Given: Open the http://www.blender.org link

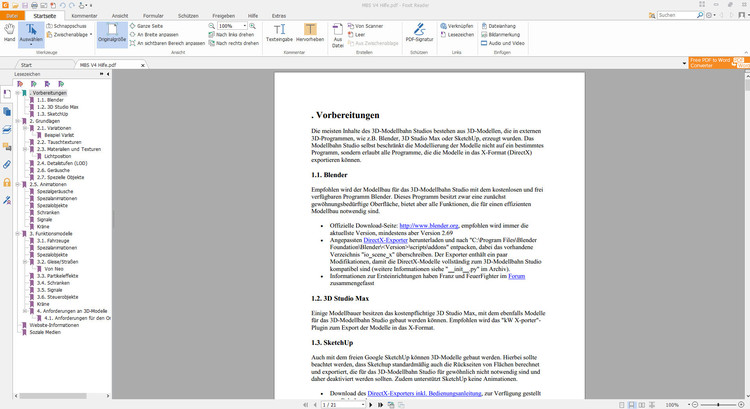Looking at the screenshot, I should 429,226.
